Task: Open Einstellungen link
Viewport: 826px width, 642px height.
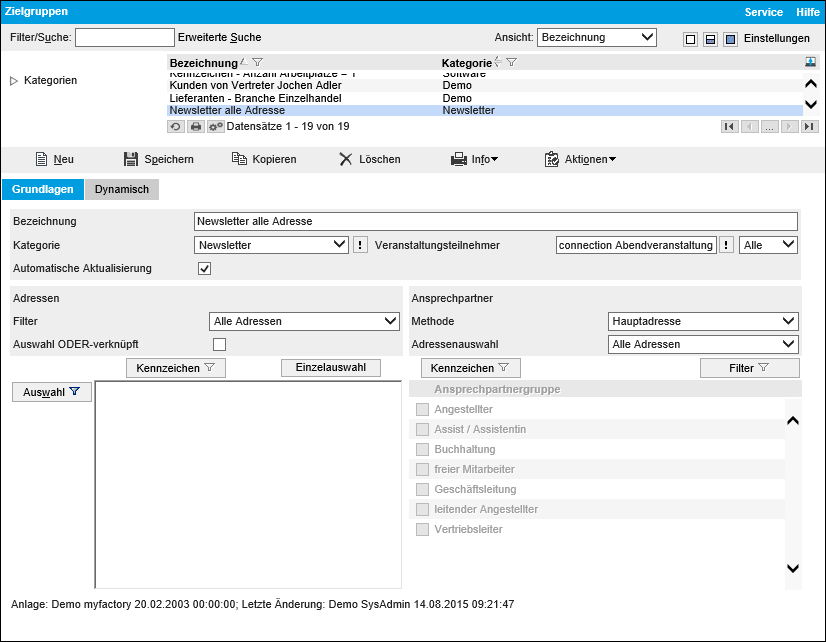Action: 776,38
